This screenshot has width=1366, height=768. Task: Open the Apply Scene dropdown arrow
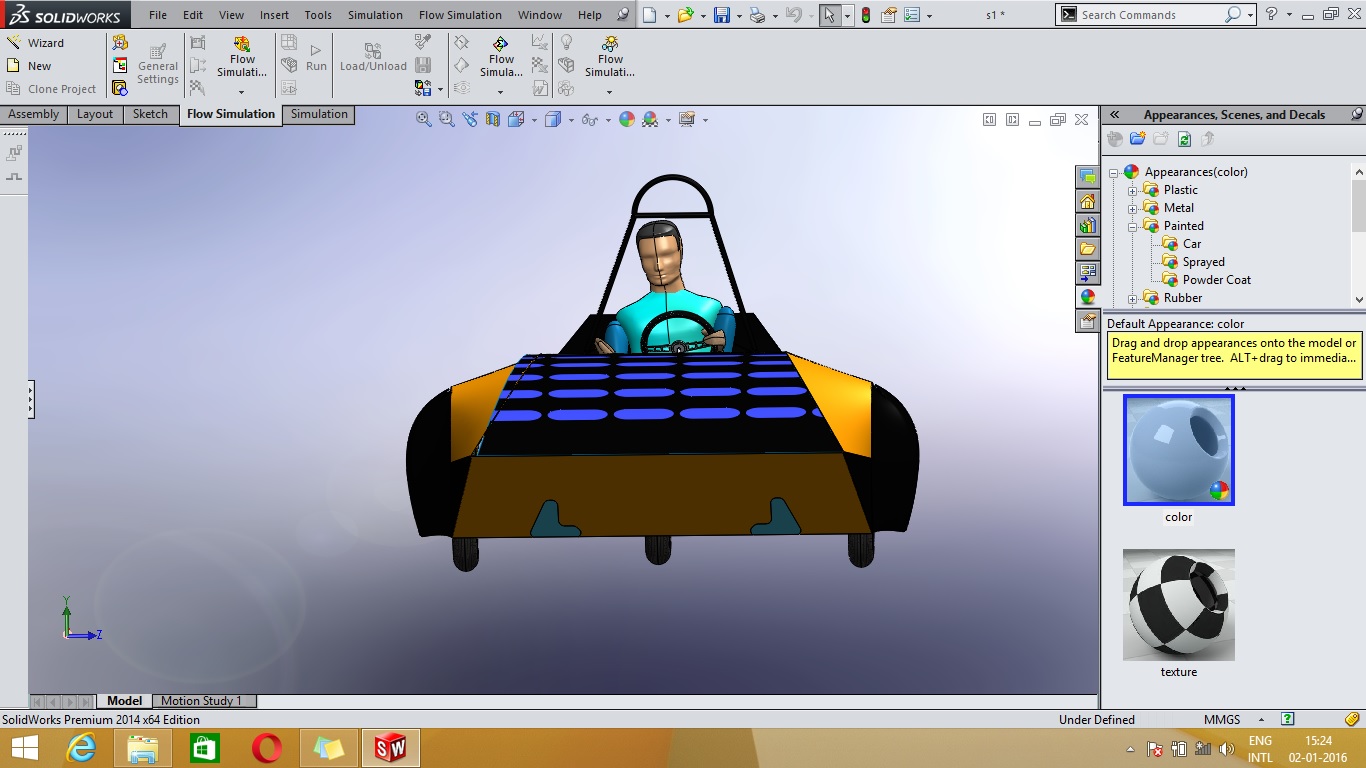[x=668, y=120]
